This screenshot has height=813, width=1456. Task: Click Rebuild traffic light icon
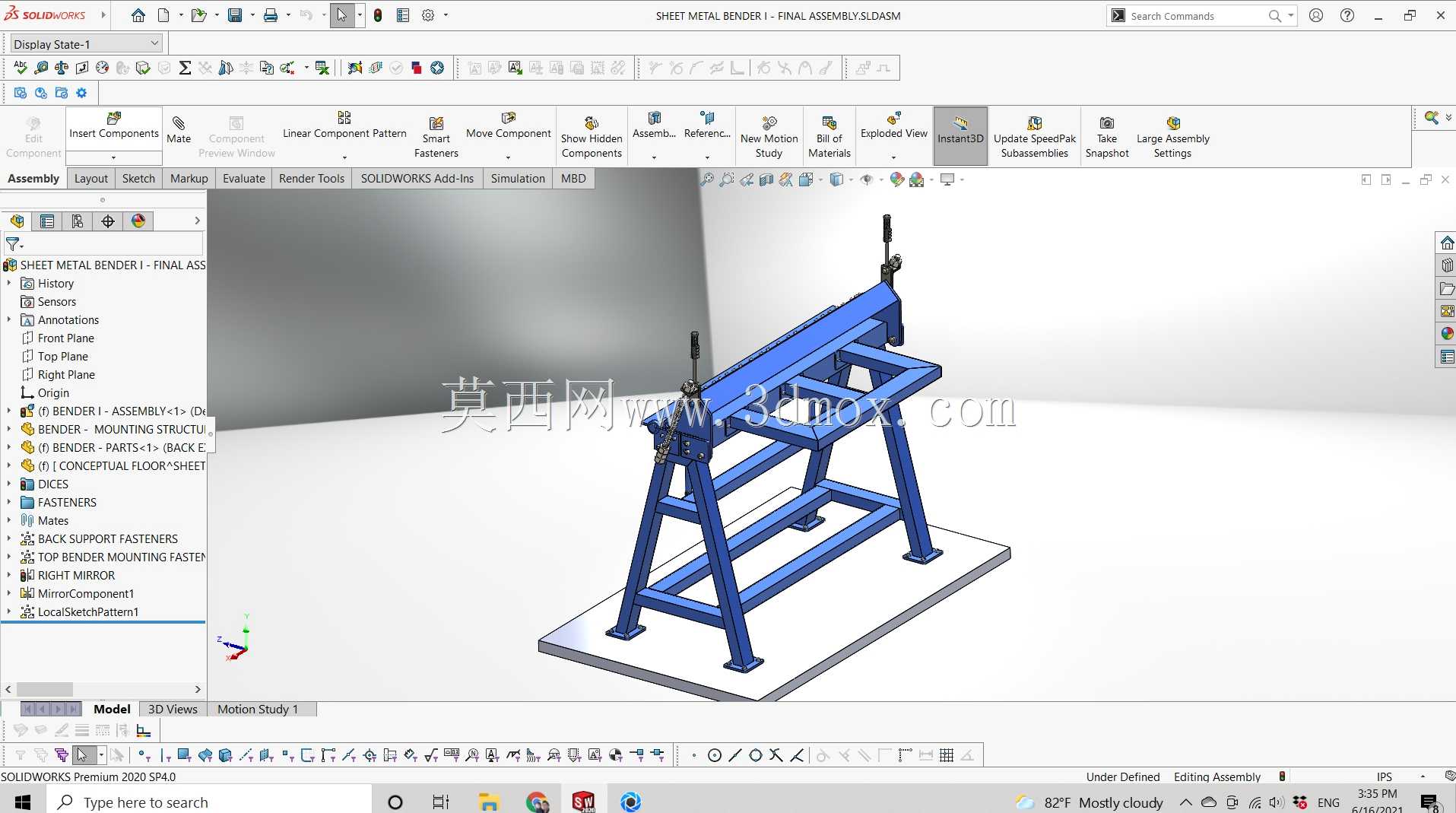[378, 15]
